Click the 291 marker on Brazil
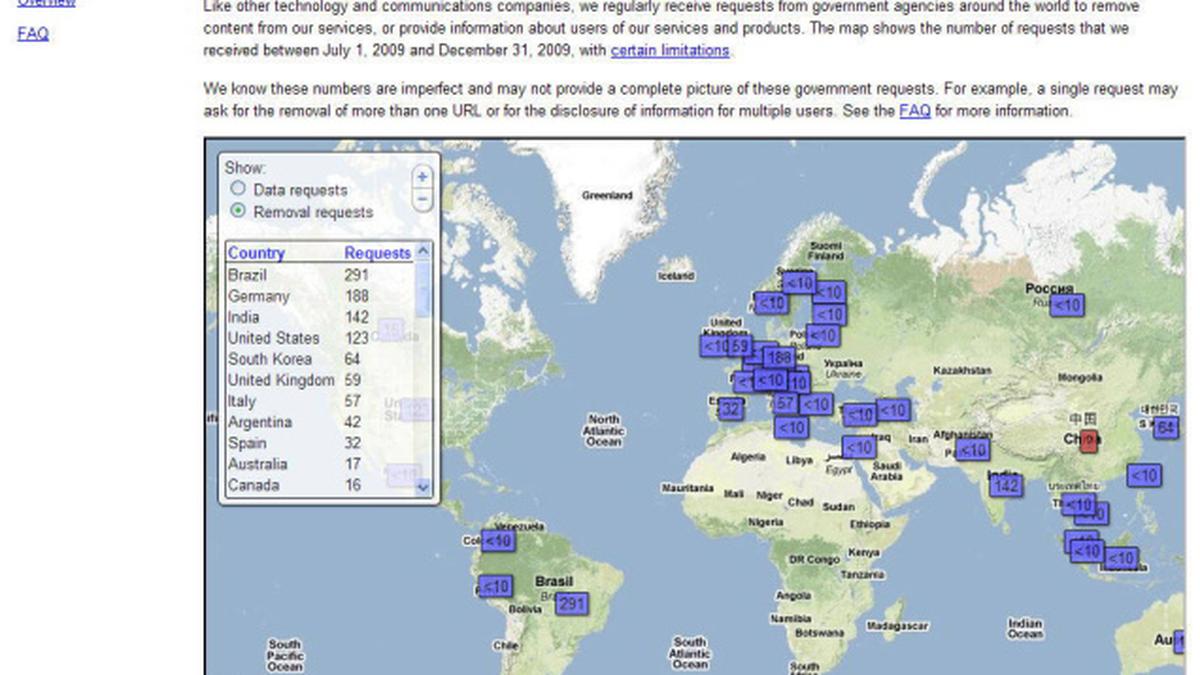The image size is (1200, 675). 571,604
